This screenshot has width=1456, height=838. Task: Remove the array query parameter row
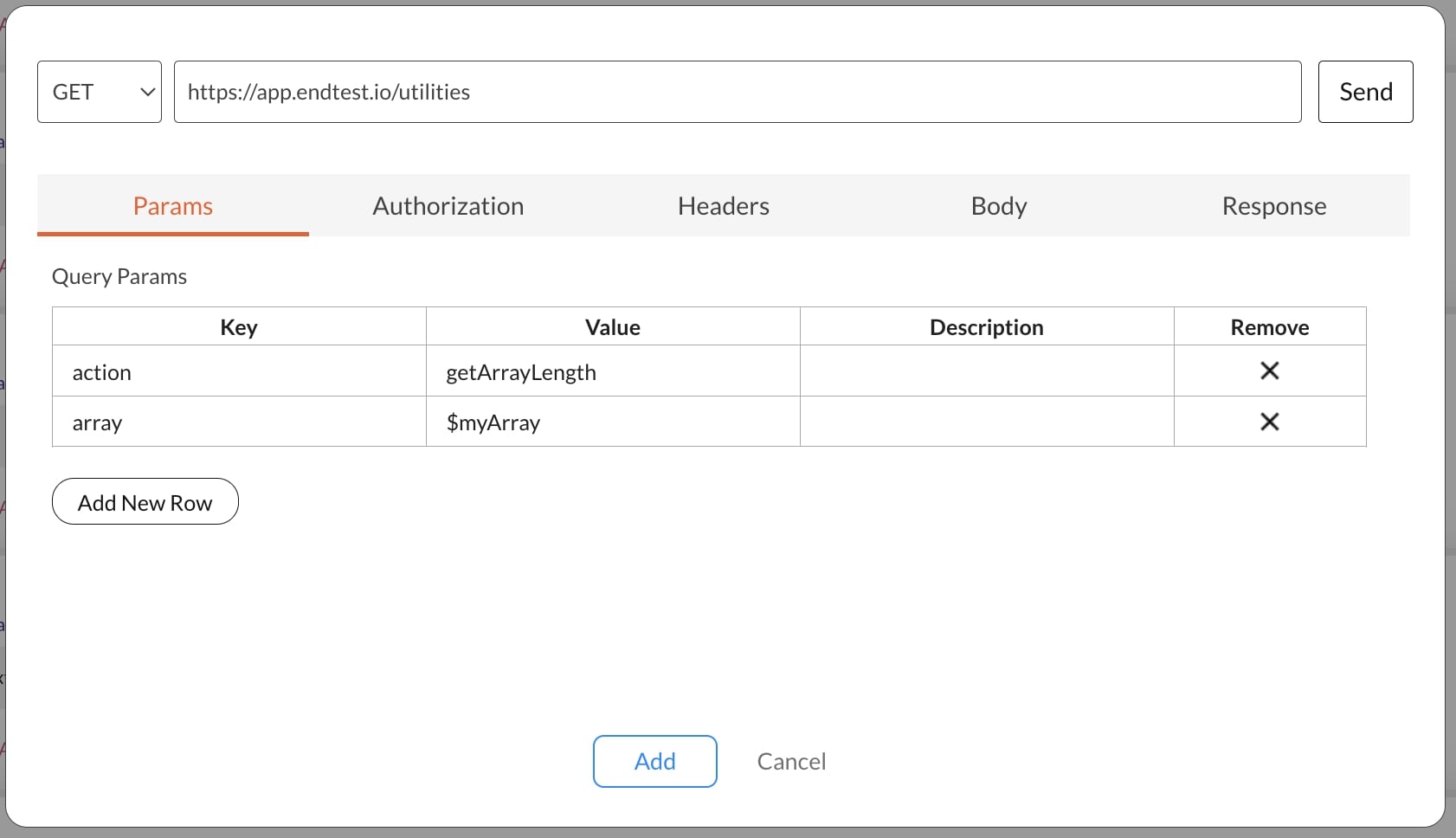(x=1270, y=422)
